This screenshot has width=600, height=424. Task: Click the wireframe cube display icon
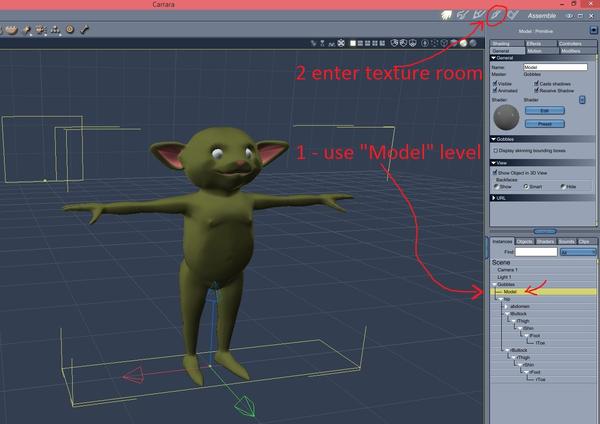(x=444, y=43)
